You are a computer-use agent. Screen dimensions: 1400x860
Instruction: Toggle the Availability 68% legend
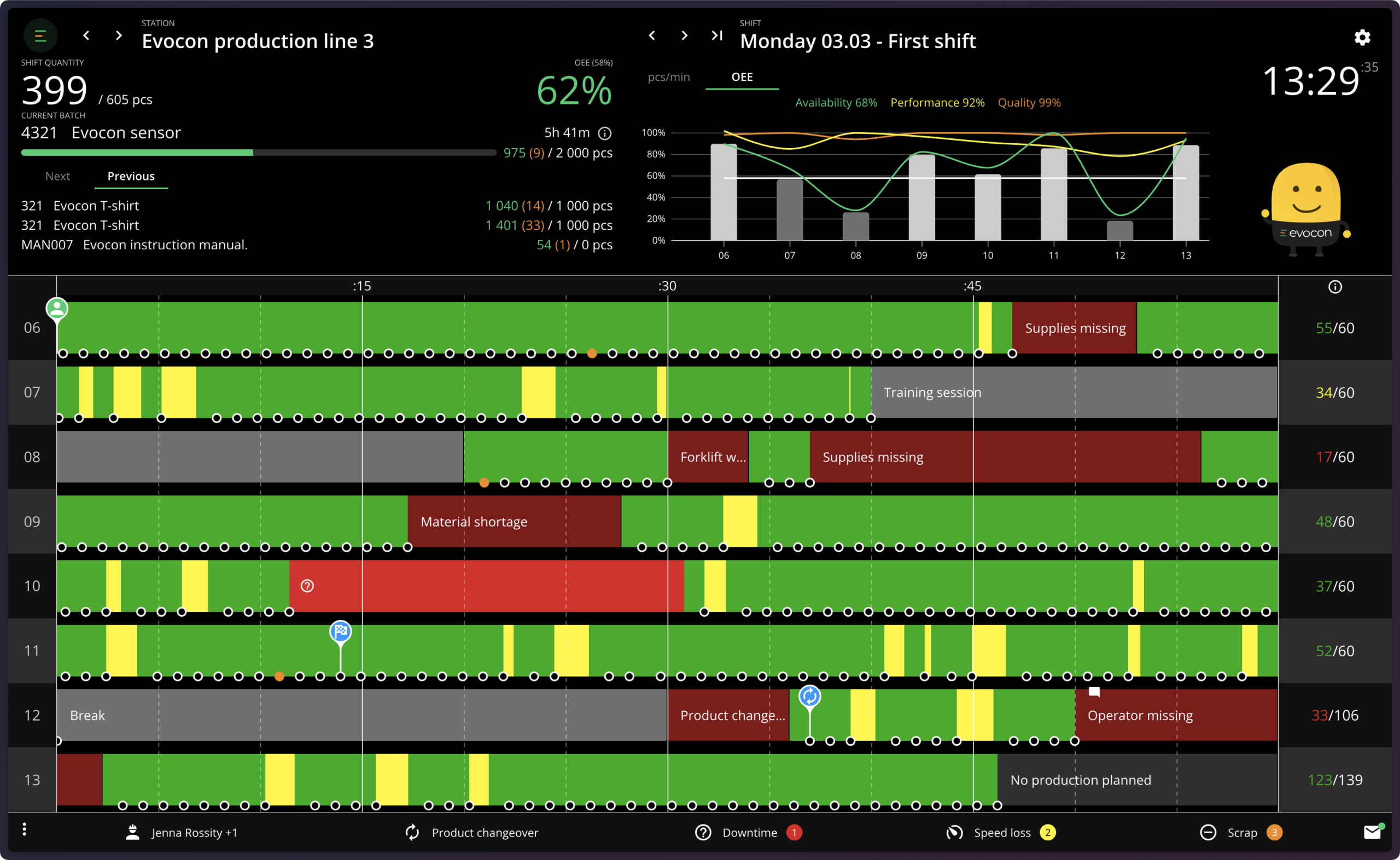point(836,103)
